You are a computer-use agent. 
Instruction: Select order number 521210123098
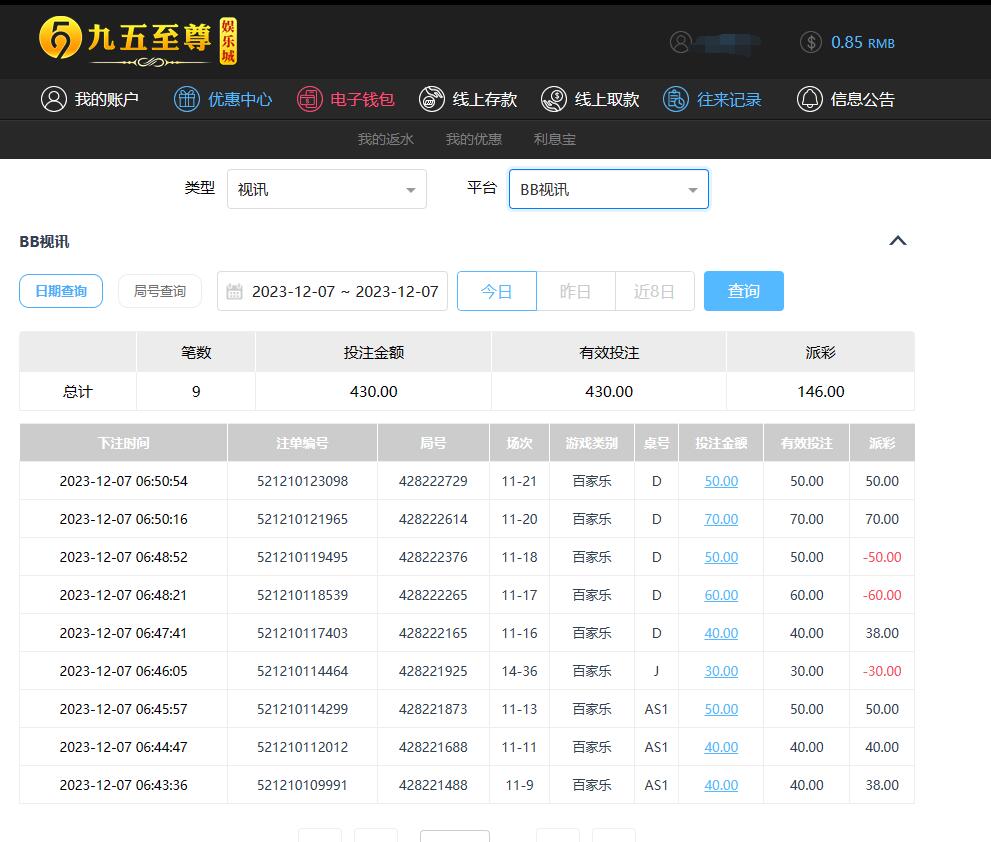[x=302, y=481]
